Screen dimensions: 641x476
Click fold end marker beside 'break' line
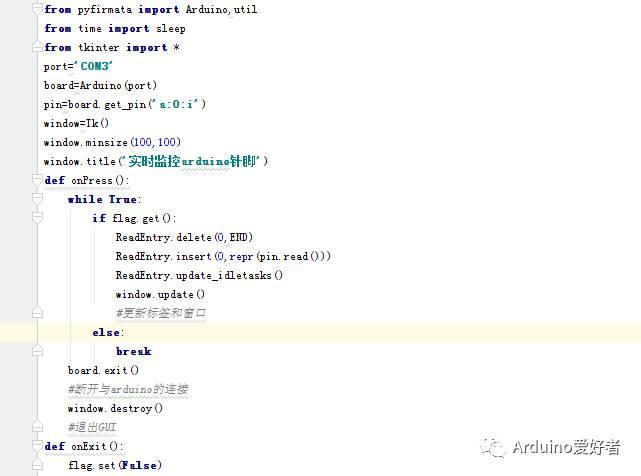[37, 351]
